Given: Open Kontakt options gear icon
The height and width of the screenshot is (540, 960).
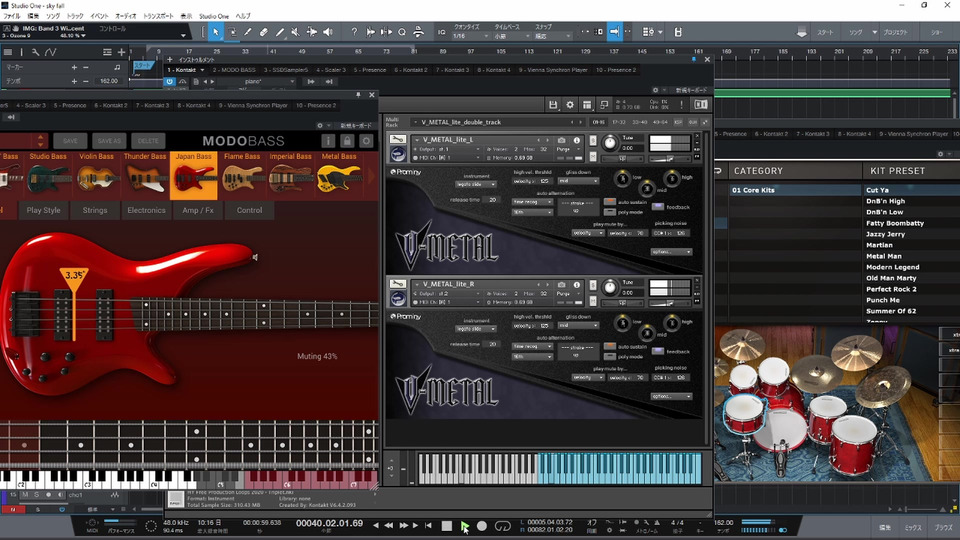Looking at the screenshot, I should coord(570,105).
